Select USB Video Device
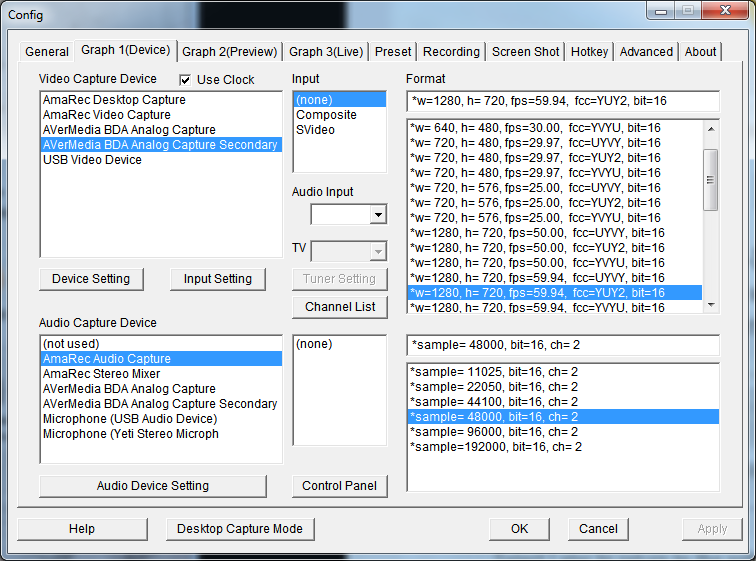756x561 pixels. tap(161, 160)
